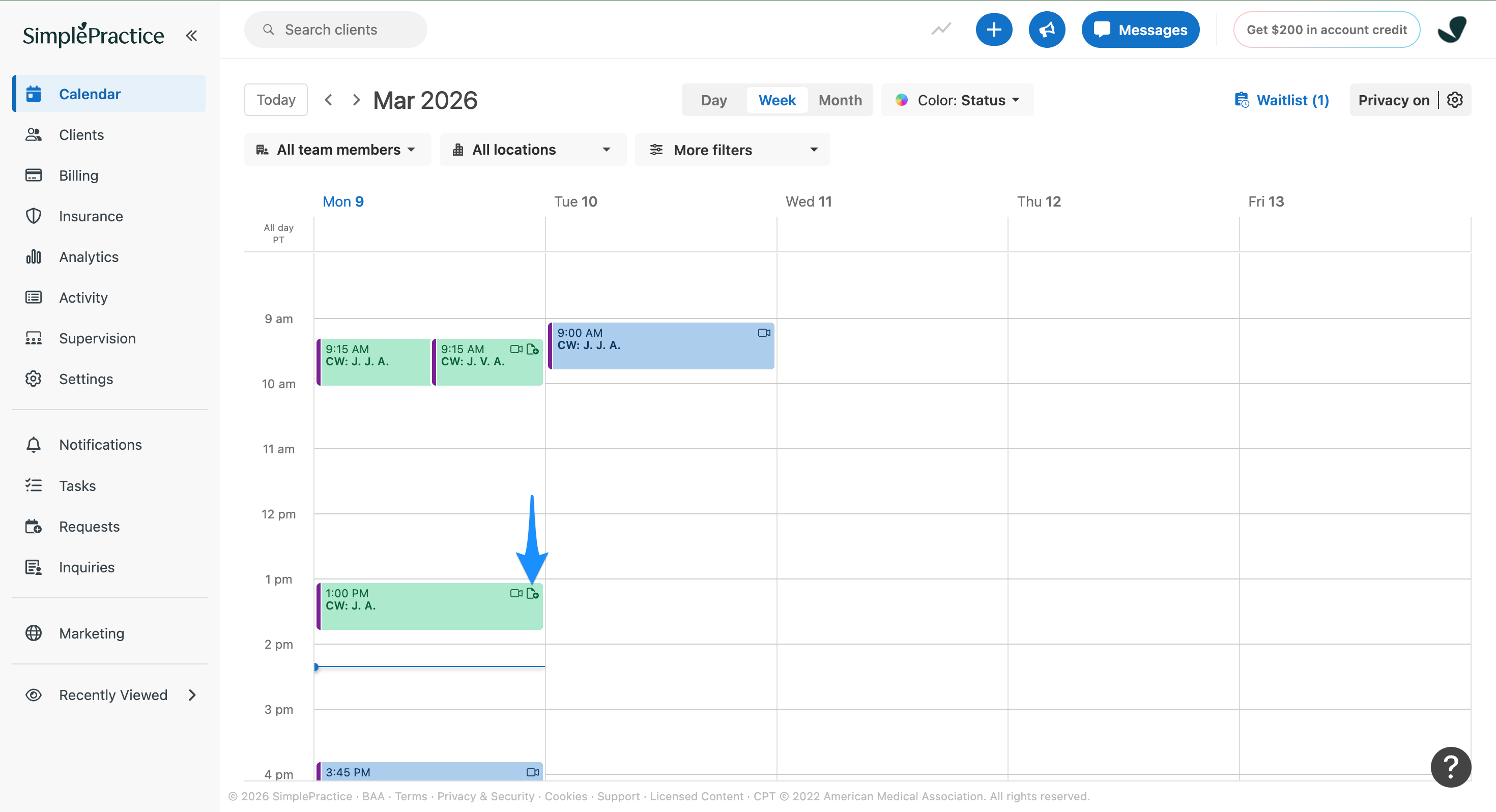Click the Notifications bell icon

(34, 444)
